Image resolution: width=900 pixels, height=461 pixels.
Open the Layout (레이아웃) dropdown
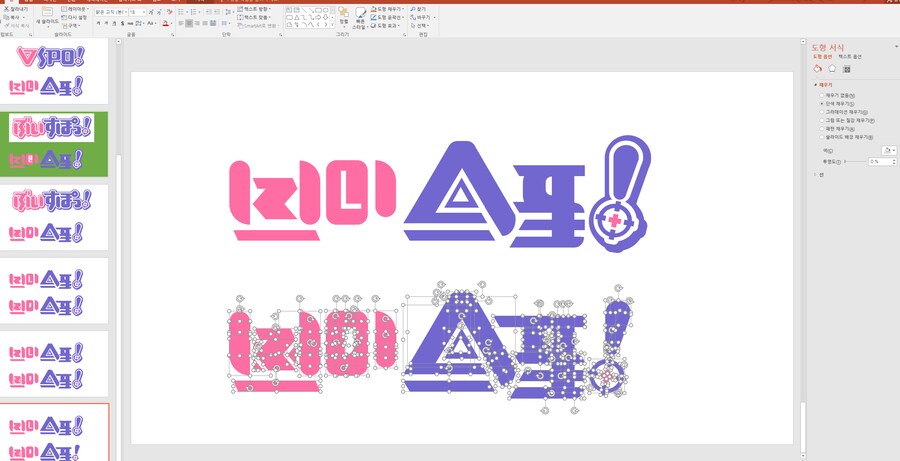73,9
